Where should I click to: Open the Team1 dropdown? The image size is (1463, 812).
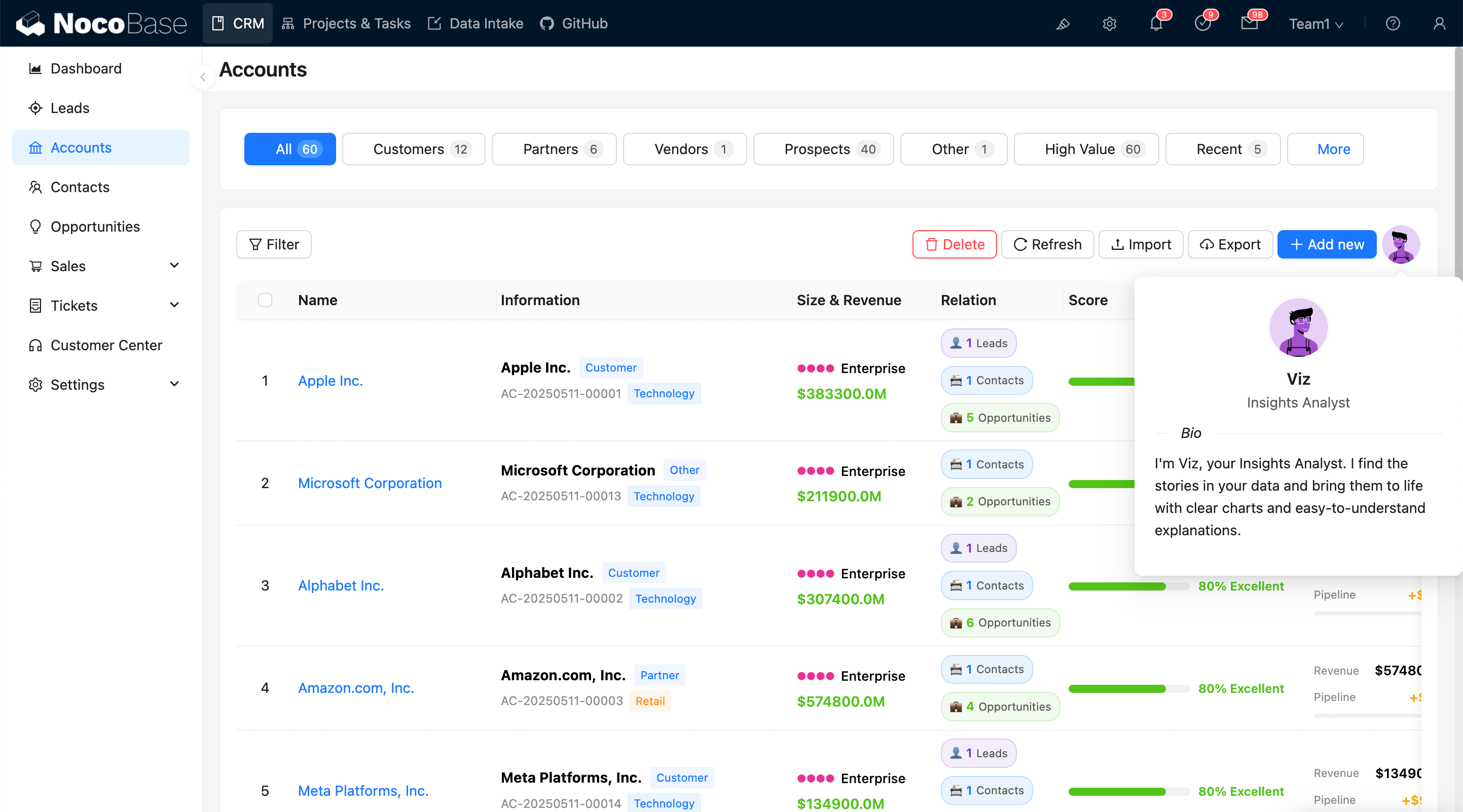coord(1315,24)
